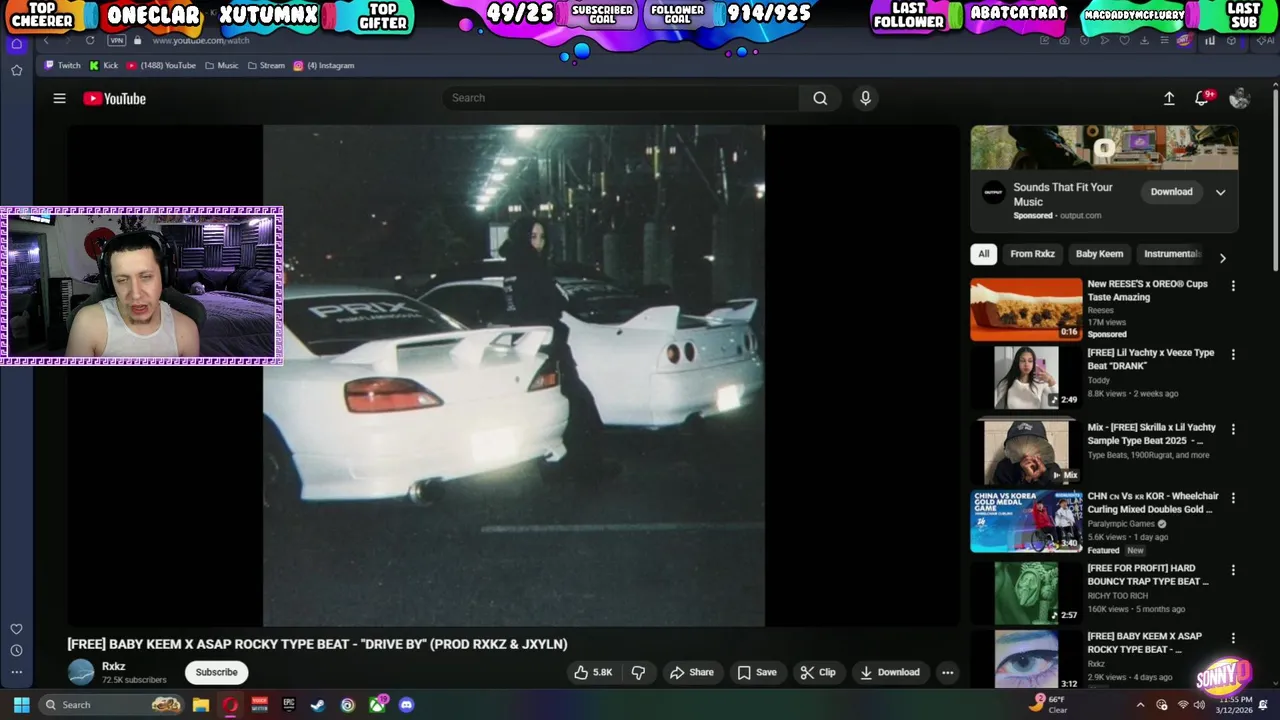
Task: Open the Instagram bookmark
Action: (324, 66)
